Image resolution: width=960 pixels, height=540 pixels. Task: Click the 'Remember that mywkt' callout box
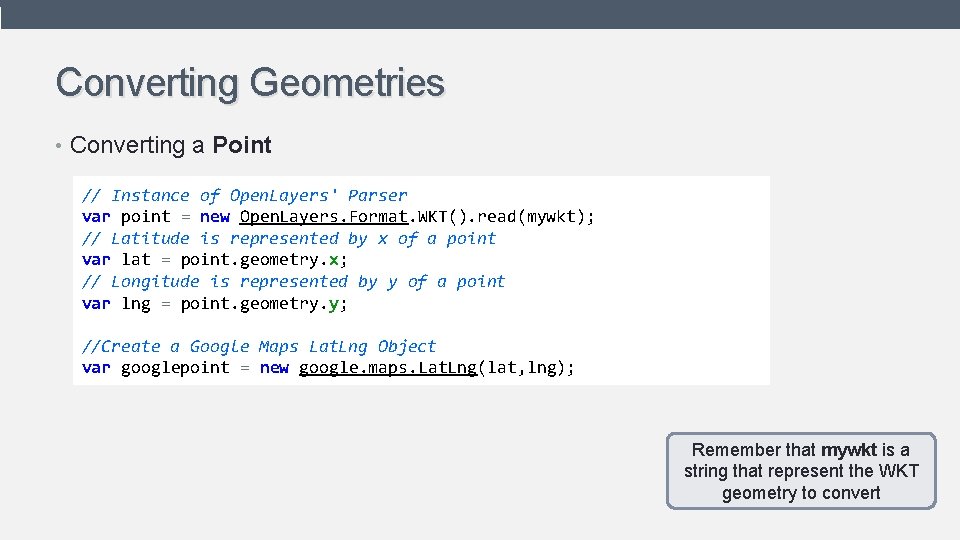(801, 471)
